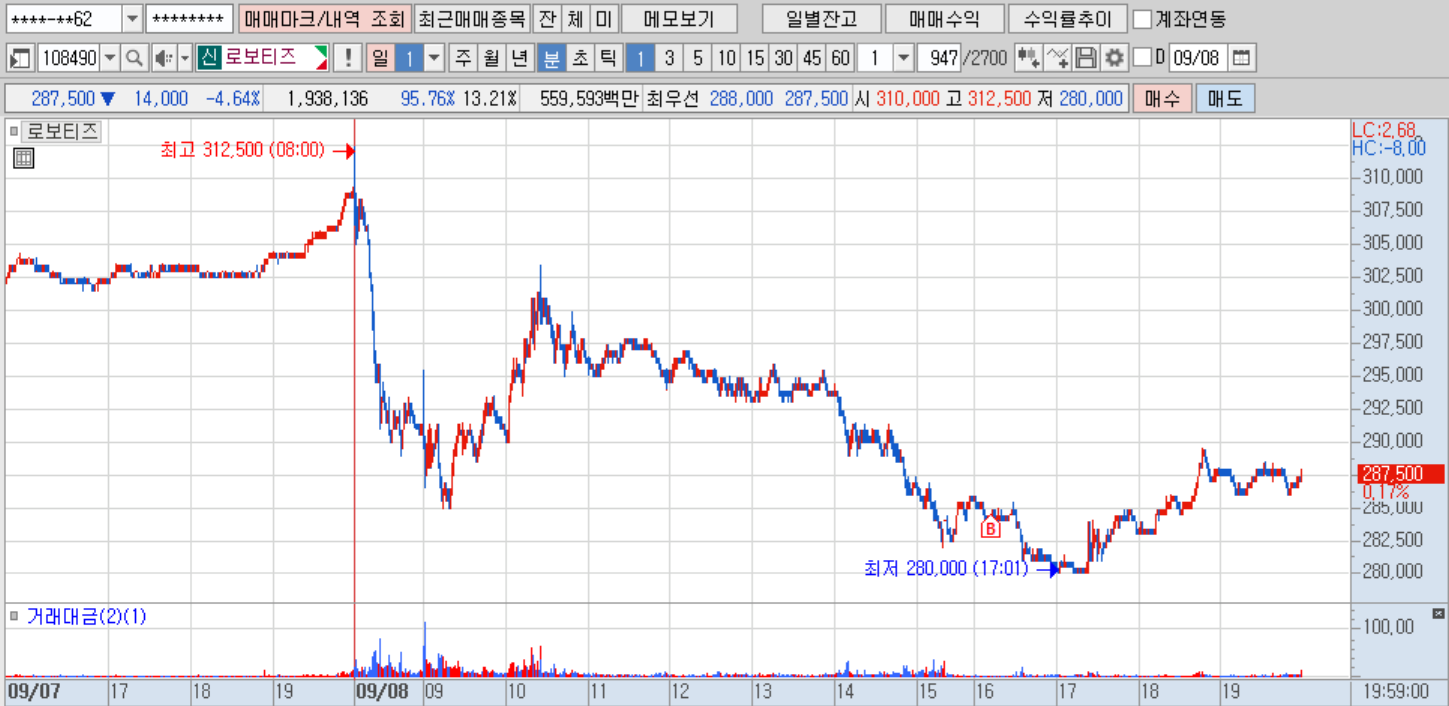Open 매매수익 trading profit
Screen dimensions: 1449x706
(x=944, y=19)
